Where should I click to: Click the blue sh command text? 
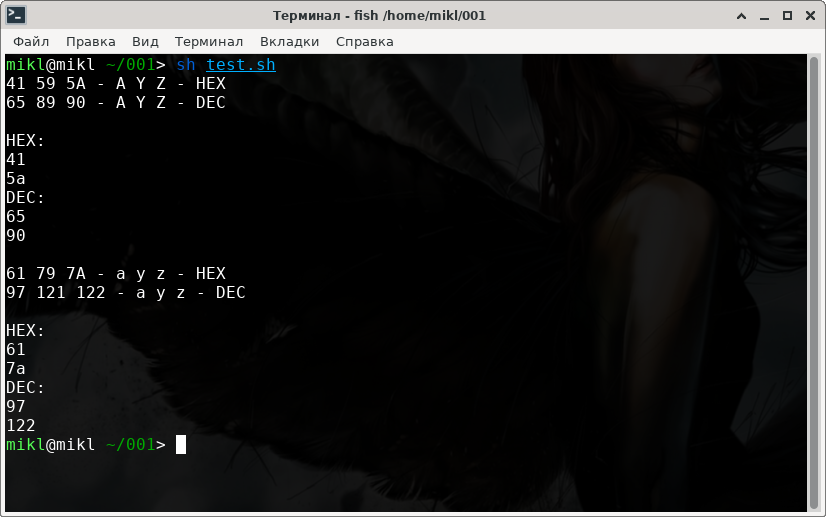[x=186, y=65]
